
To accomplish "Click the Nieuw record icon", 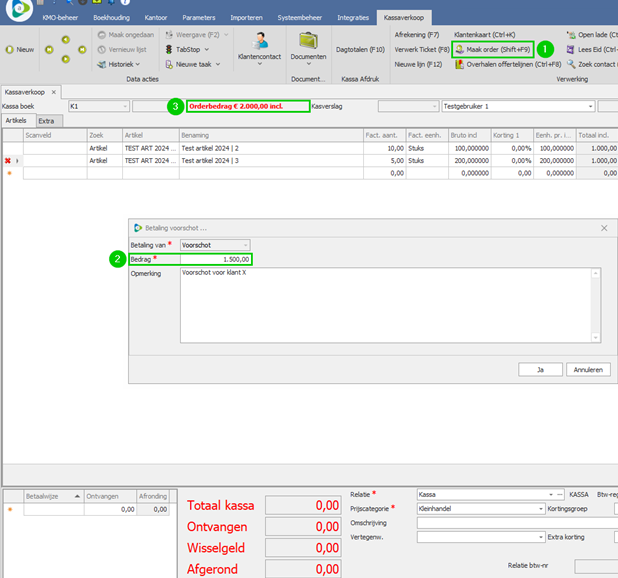I will [9, 50].
